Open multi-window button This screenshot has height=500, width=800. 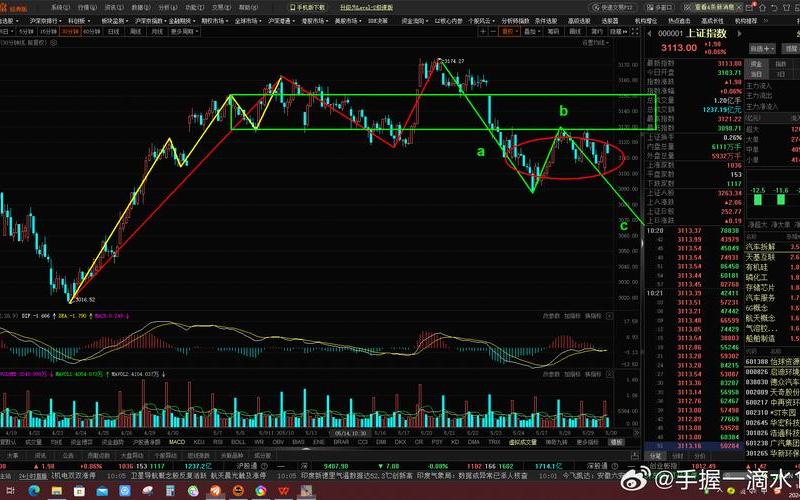coord(660,7)
